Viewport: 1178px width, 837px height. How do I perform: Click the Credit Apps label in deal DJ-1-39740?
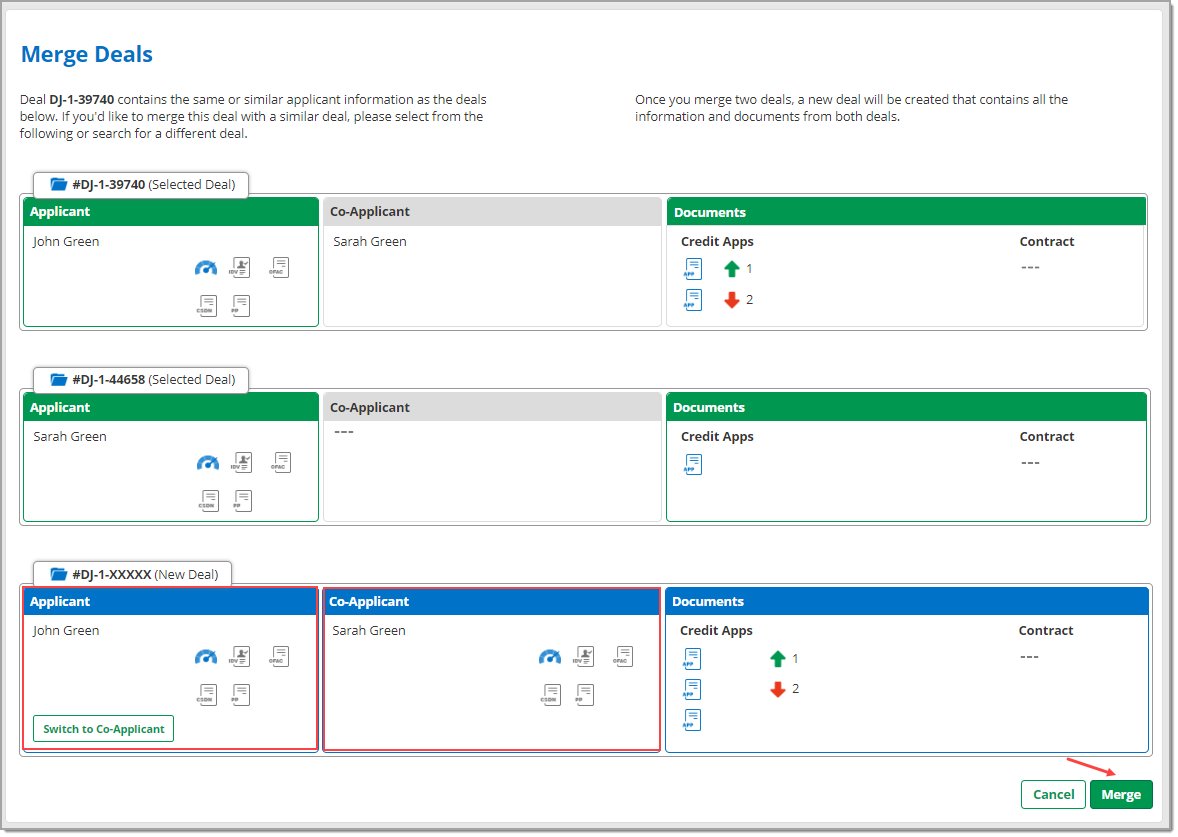coord(717,241)
